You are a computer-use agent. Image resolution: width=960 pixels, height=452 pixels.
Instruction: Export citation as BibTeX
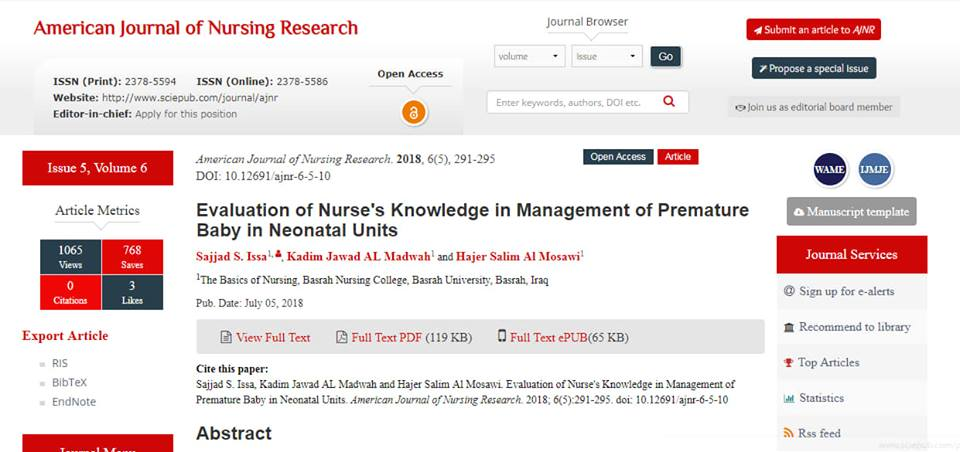click(x=70, y=382)
